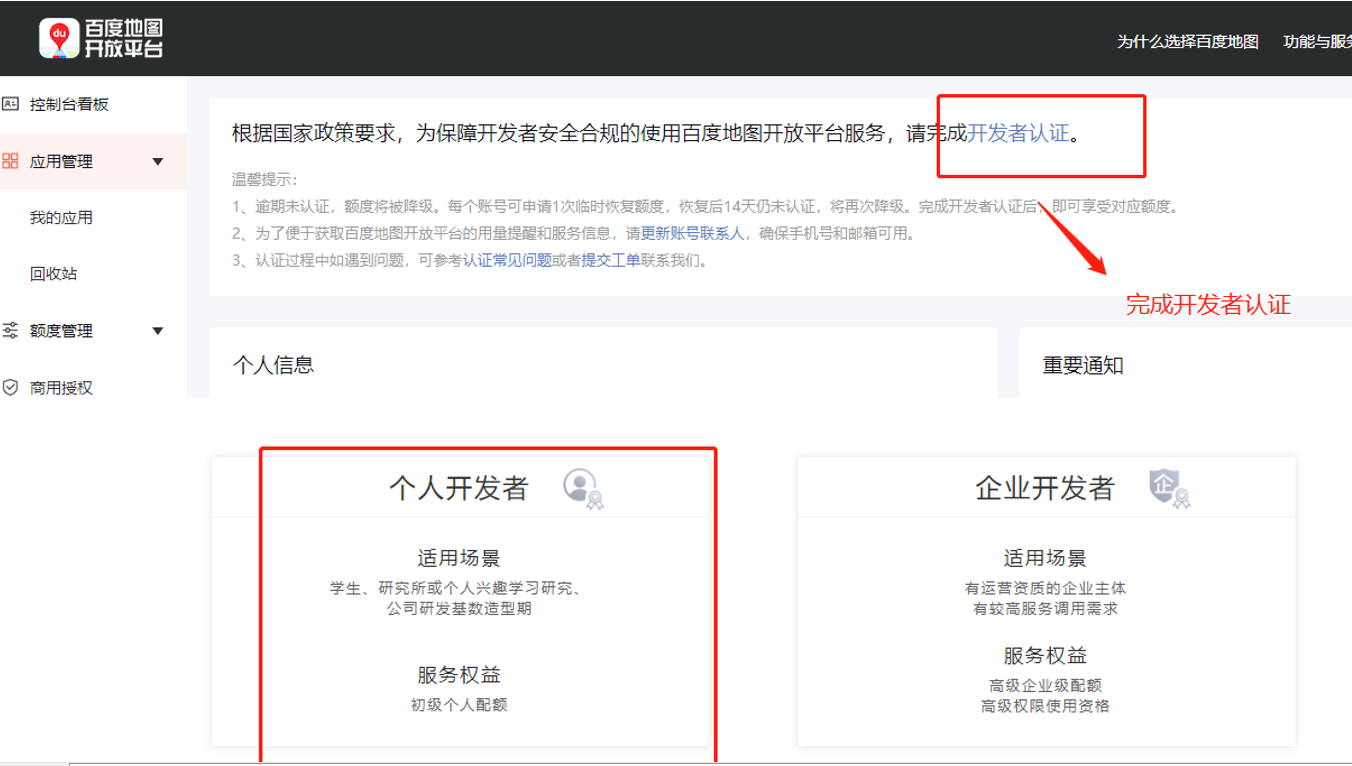Screen dimensions: 1352x766
Task: Click the 重要通知 heading
Action: tap(1083, 366)
